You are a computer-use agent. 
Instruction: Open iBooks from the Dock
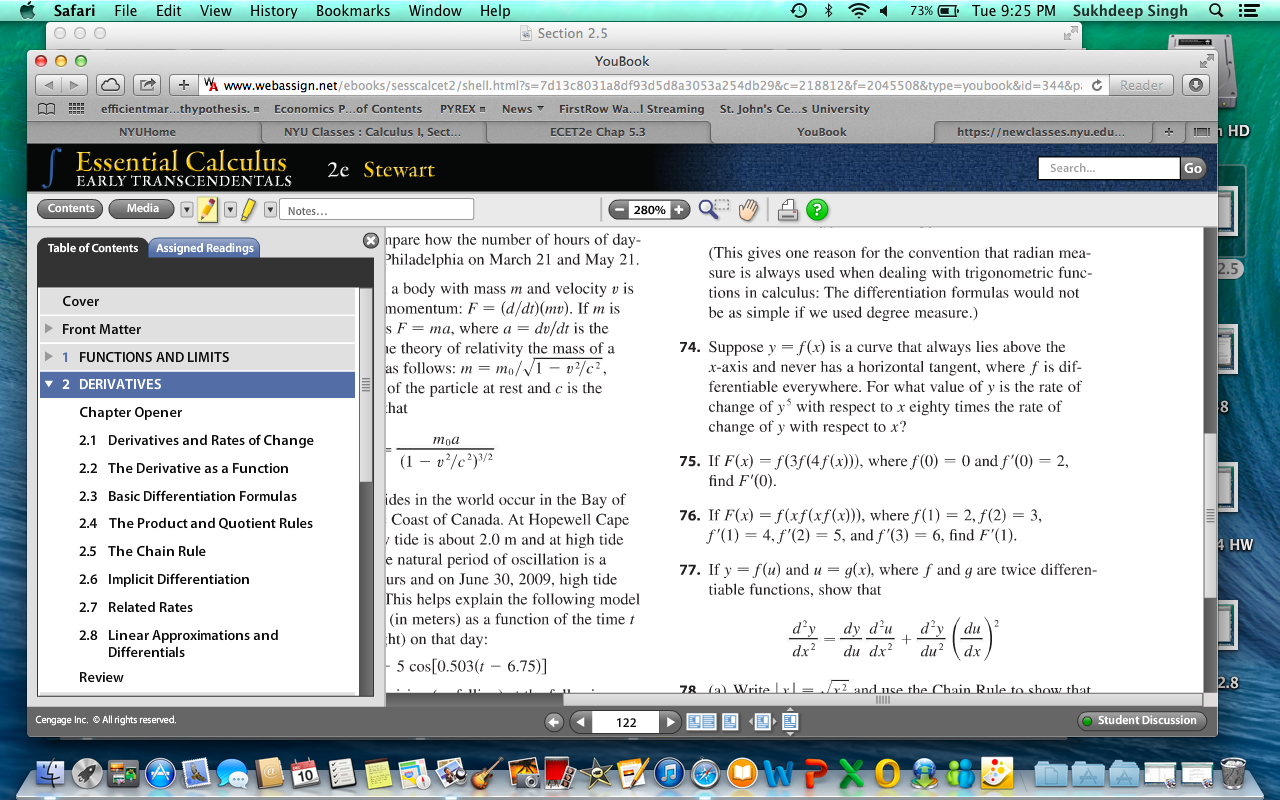point(742,772)
